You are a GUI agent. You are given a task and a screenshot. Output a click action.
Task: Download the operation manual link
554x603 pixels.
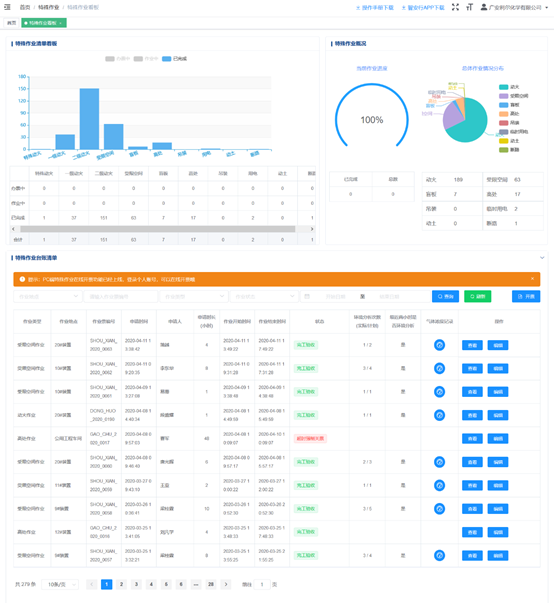(x=375, y=8)
